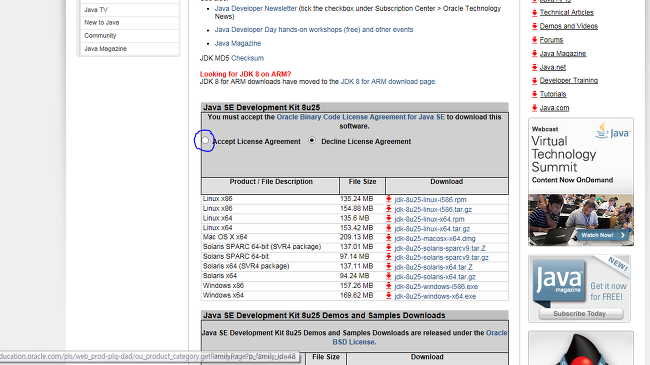Select Decline License Agreement radio button
This screenshot has width=650, height=365.
(312, 141)
